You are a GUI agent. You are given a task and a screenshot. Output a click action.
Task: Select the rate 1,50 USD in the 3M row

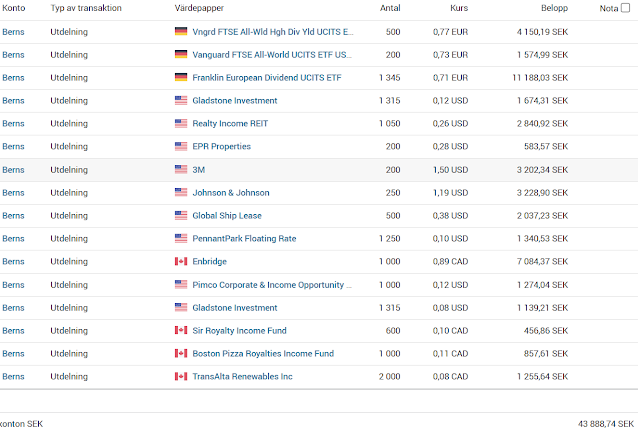[x=451, y=170]
